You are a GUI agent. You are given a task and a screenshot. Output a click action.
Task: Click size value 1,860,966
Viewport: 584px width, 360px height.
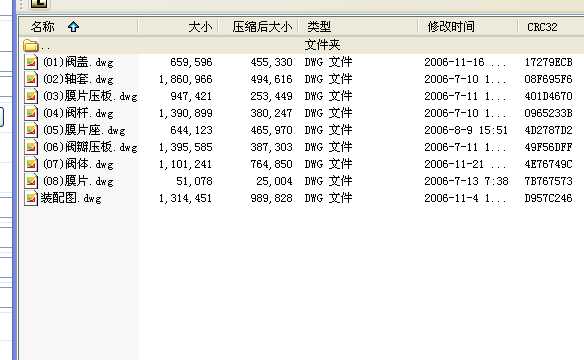(x=185, y=79)
